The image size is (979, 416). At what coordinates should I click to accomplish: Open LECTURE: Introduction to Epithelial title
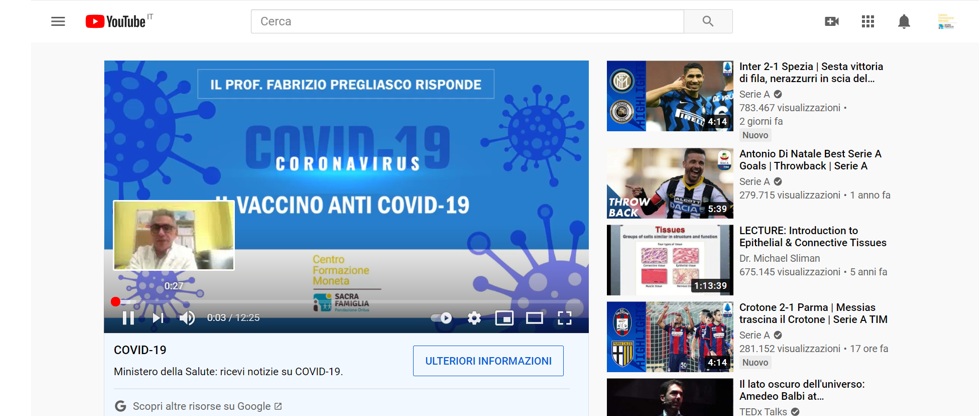pyautogui.click(x=813, y=237)
